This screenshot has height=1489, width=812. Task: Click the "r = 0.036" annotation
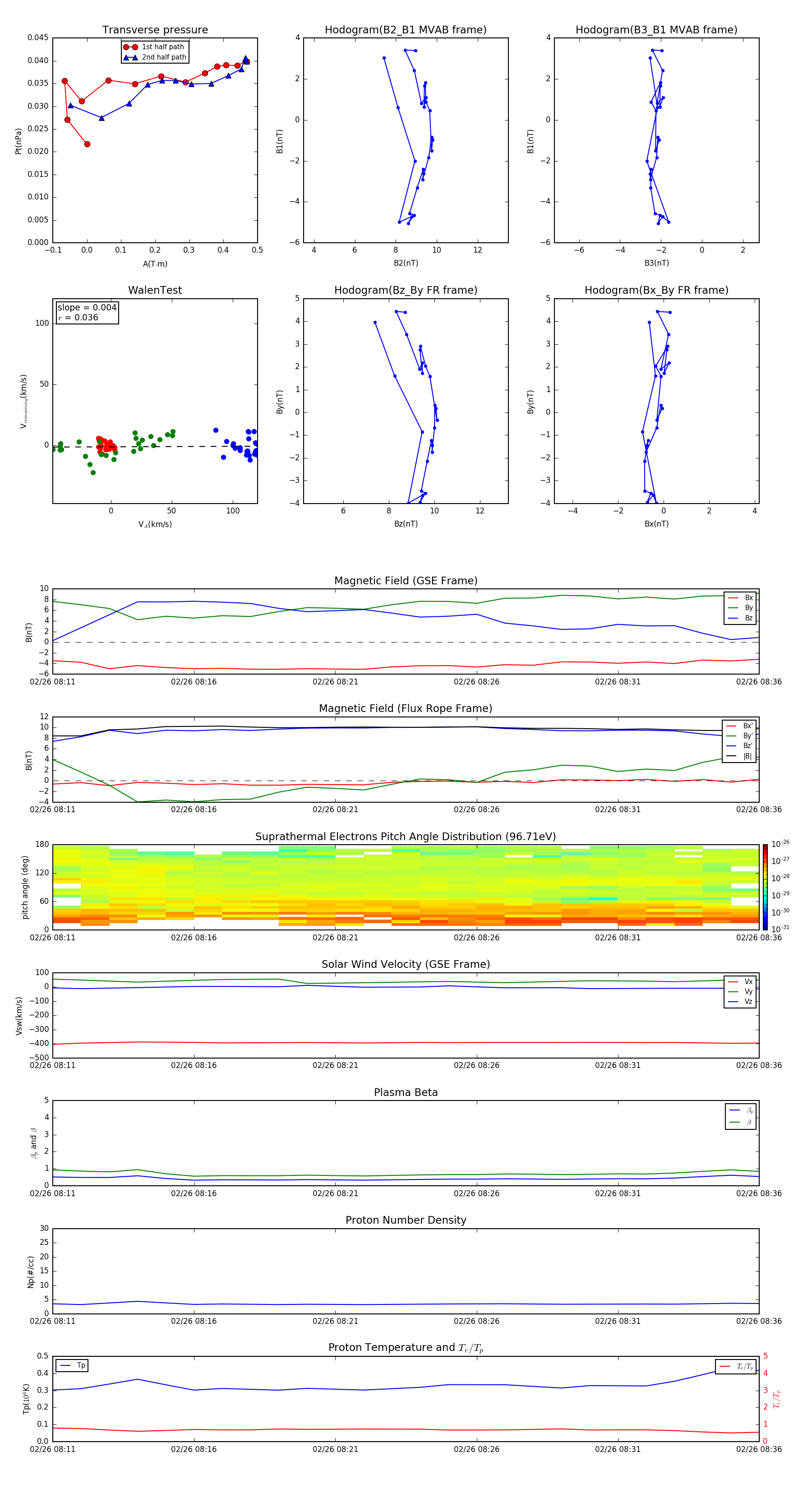coord(78,317)
